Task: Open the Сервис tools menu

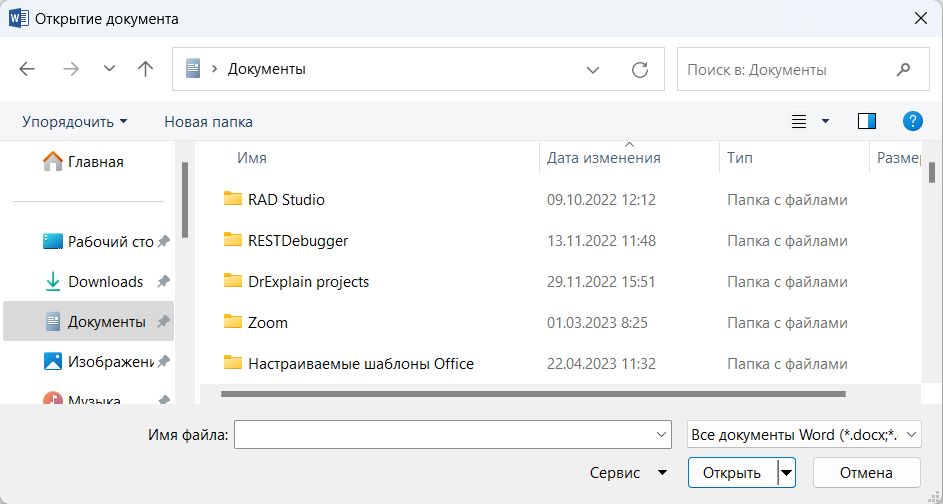Action: pos(628,473)
